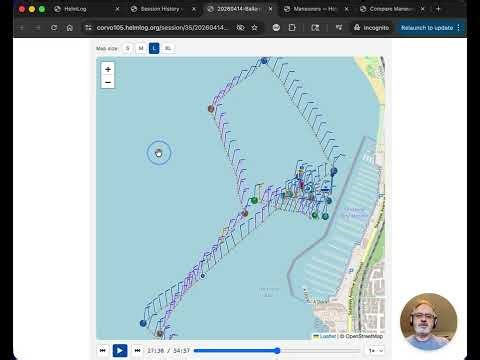Click the Incognito indicator

pyautogui.click(x=371, y=28)
